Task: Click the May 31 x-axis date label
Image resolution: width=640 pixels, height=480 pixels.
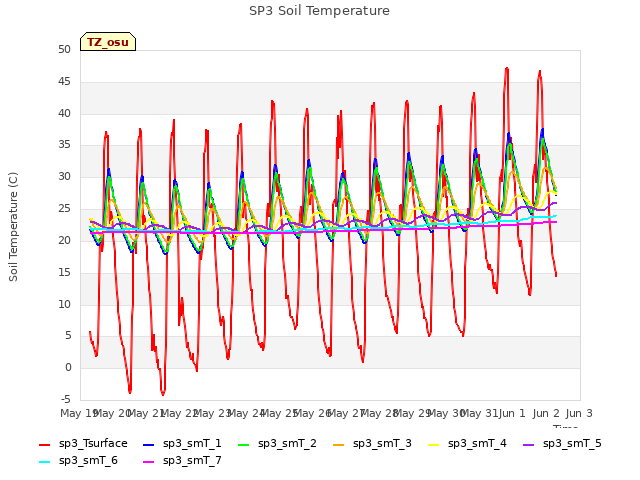Action: click(x=479, y=413)
